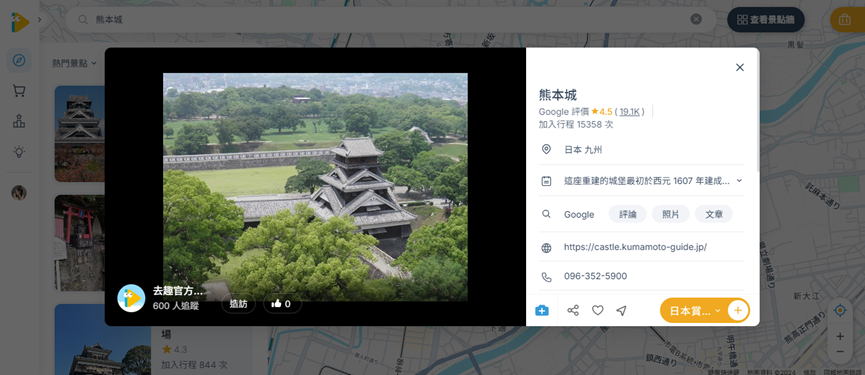The height and width of the screenshot is (375, 865).
Task: Click the magnifier icon beside Google
Action: pos(546,214)
